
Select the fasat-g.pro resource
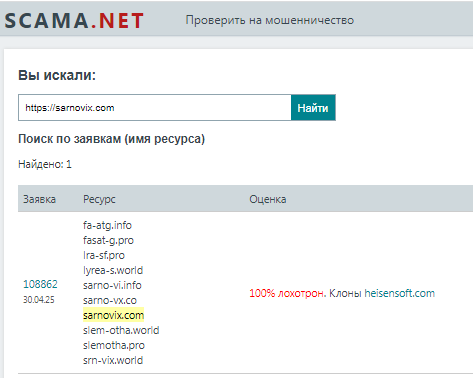click(x=108, y=240)
